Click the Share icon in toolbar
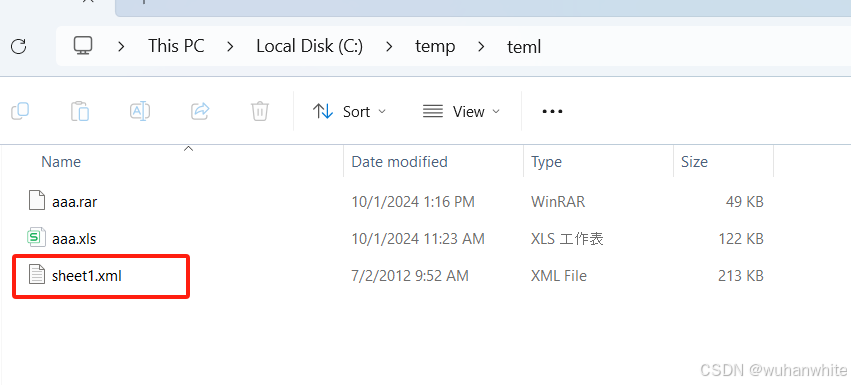 pos(200,111)
